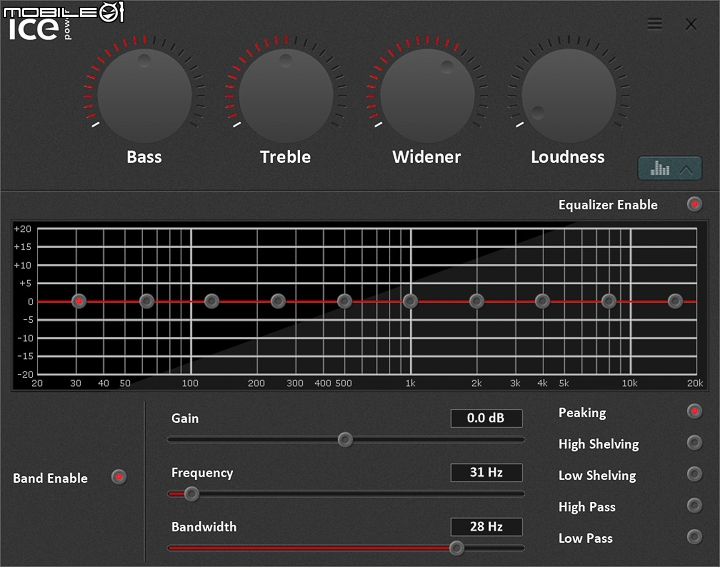Select the EQ band node near 16k
This screenshot has width=720, height=567.
click(x=675, y=301)
